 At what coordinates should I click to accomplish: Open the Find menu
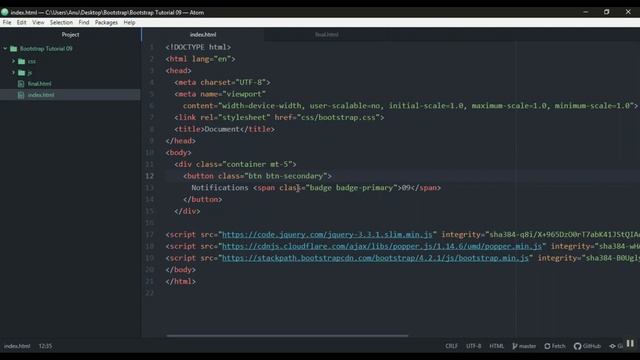point(84,22)
